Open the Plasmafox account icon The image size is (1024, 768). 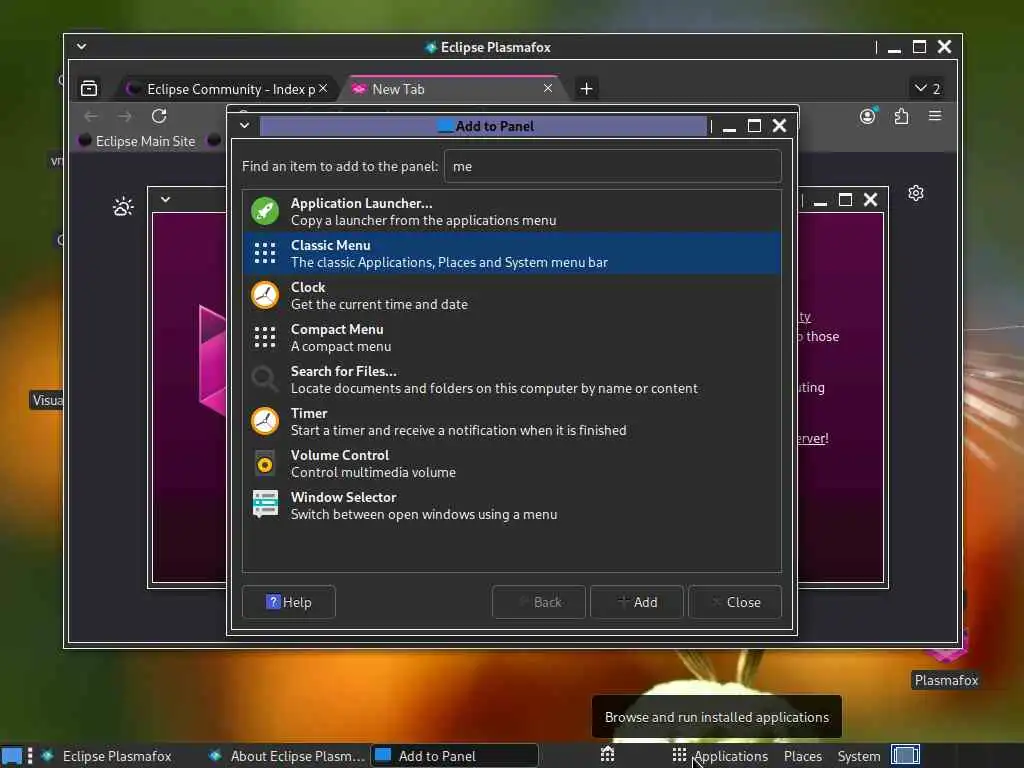point(867,116)
